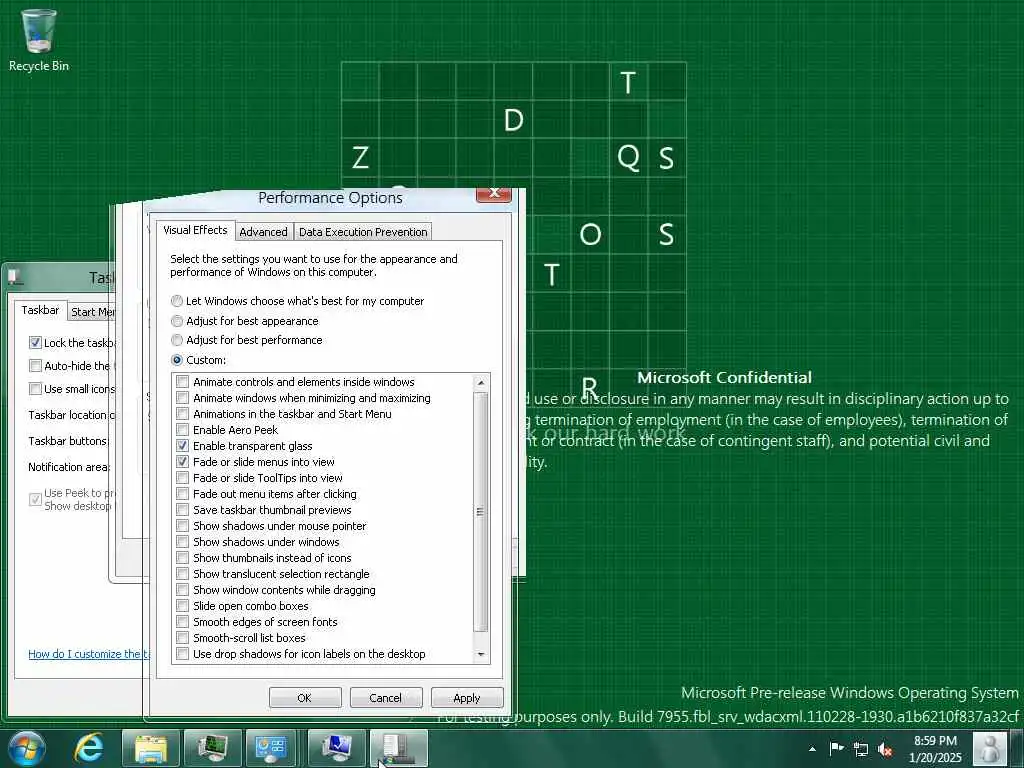Check Auto-hide the taskbar option
The height and width of the screenshot is (768, 1024).
(36, 366)
